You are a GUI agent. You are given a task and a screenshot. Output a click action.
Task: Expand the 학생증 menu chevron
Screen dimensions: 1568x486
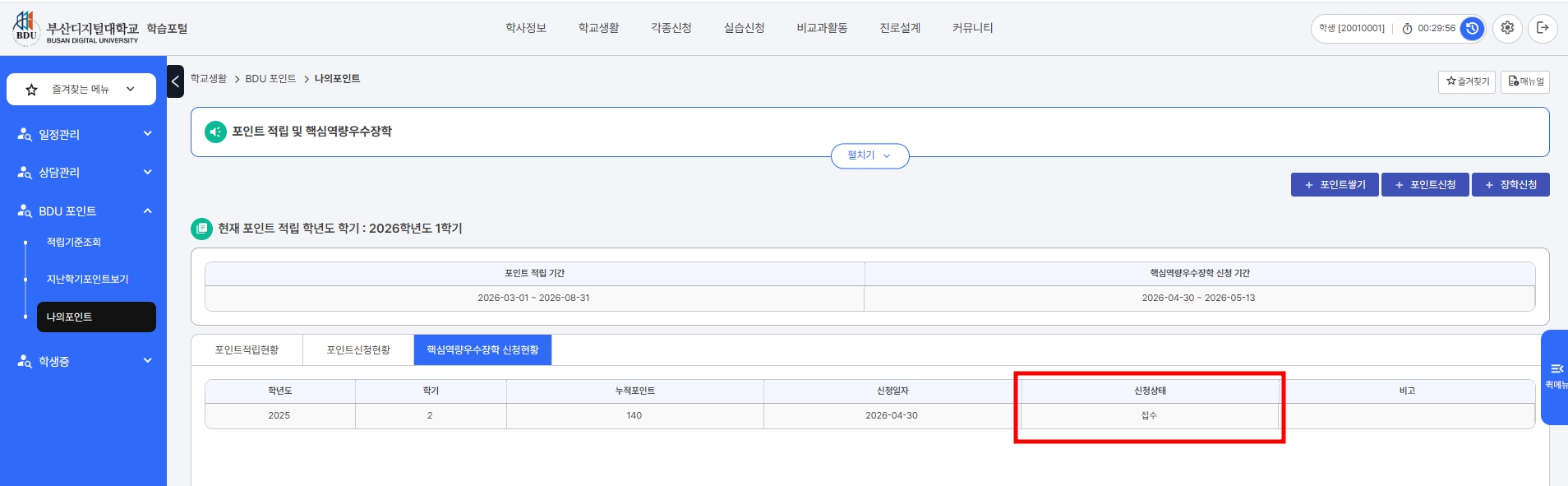click(147, 360)
